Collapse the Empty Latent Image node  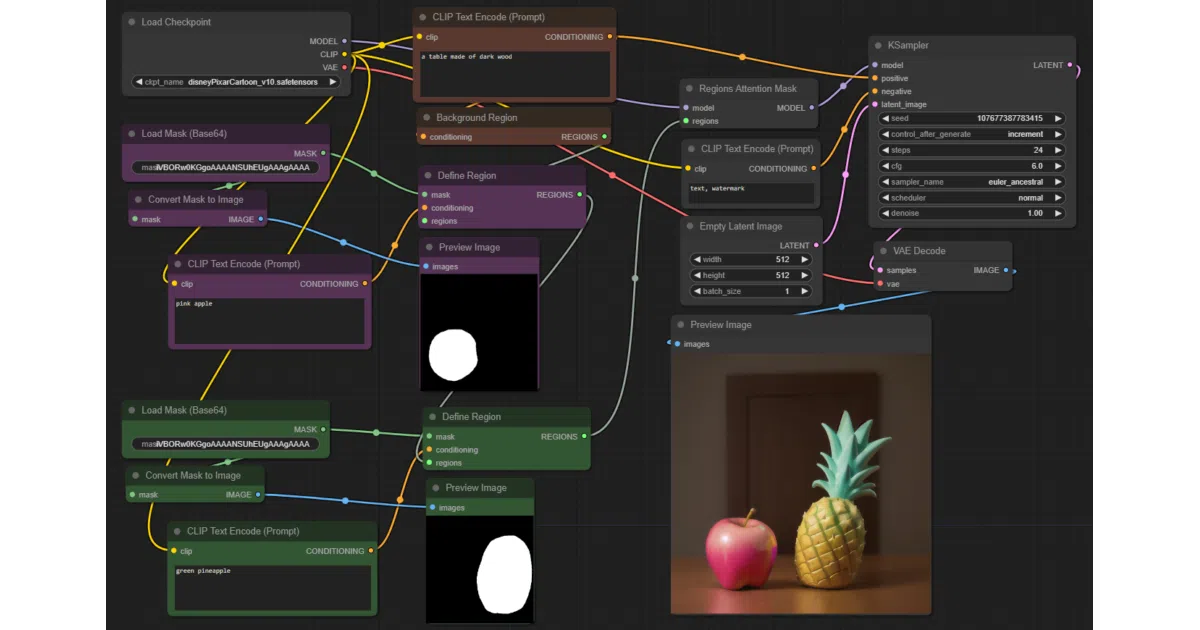coord(690,226)
